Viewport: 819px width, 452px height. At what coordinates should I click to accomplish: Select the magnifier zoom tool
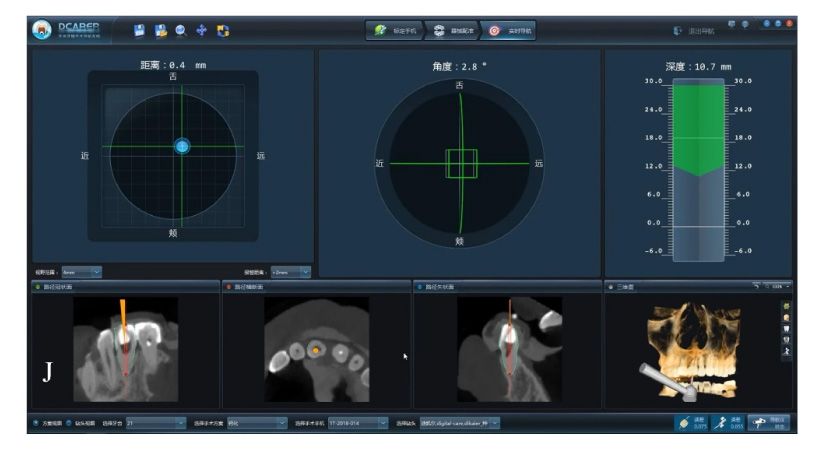click(x=180, y=30)
